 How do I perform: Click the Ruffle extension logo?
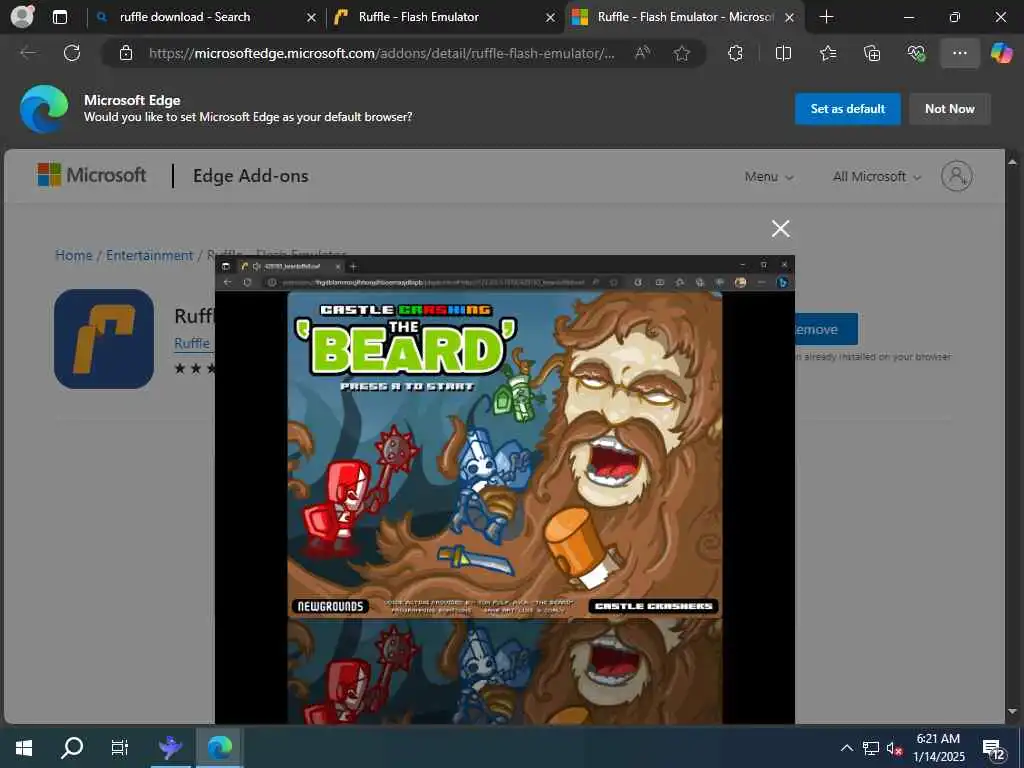(104, 339)
